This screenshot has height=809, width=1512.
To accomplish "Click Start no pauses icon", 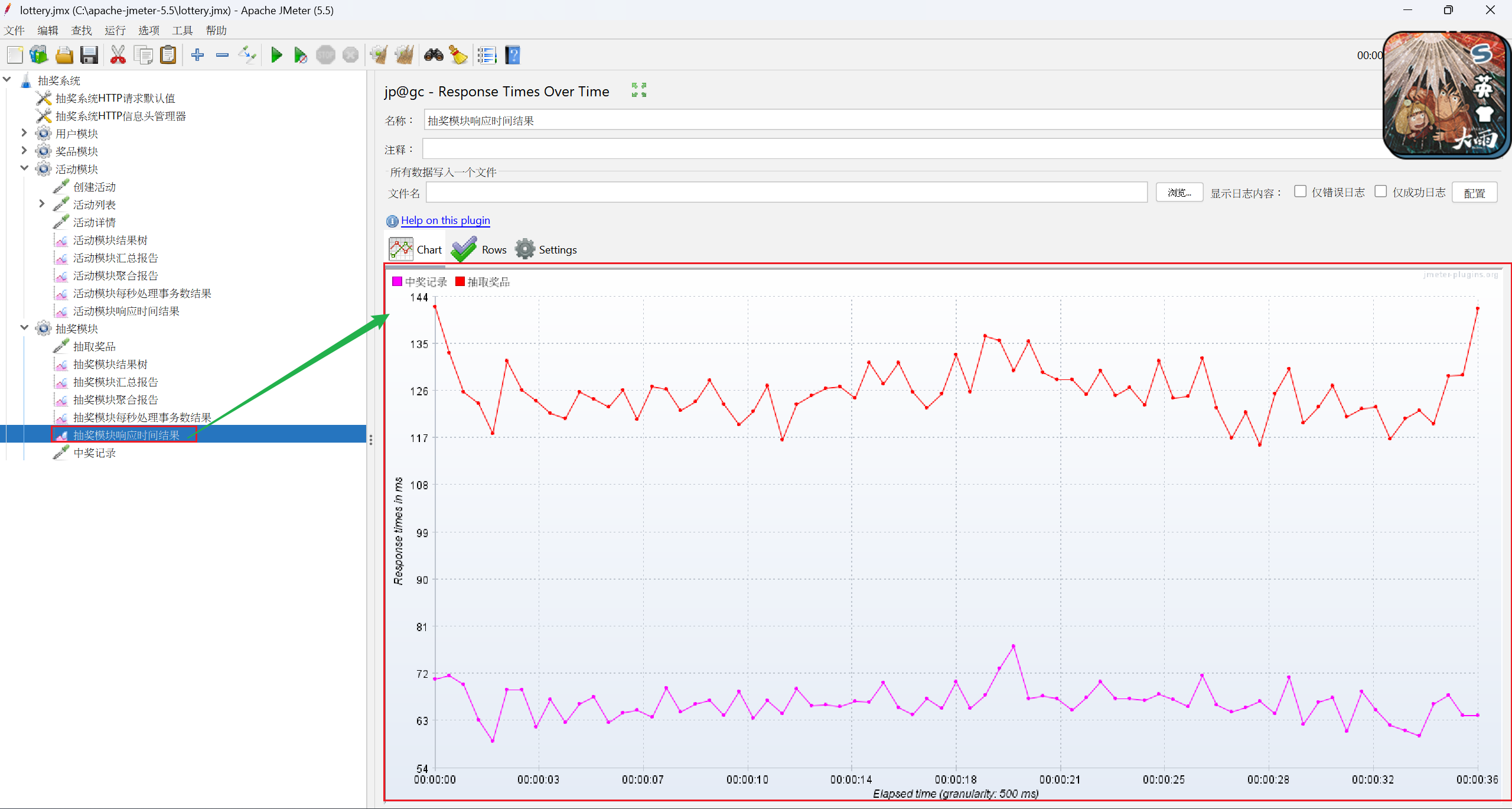I will pos(301,56).
